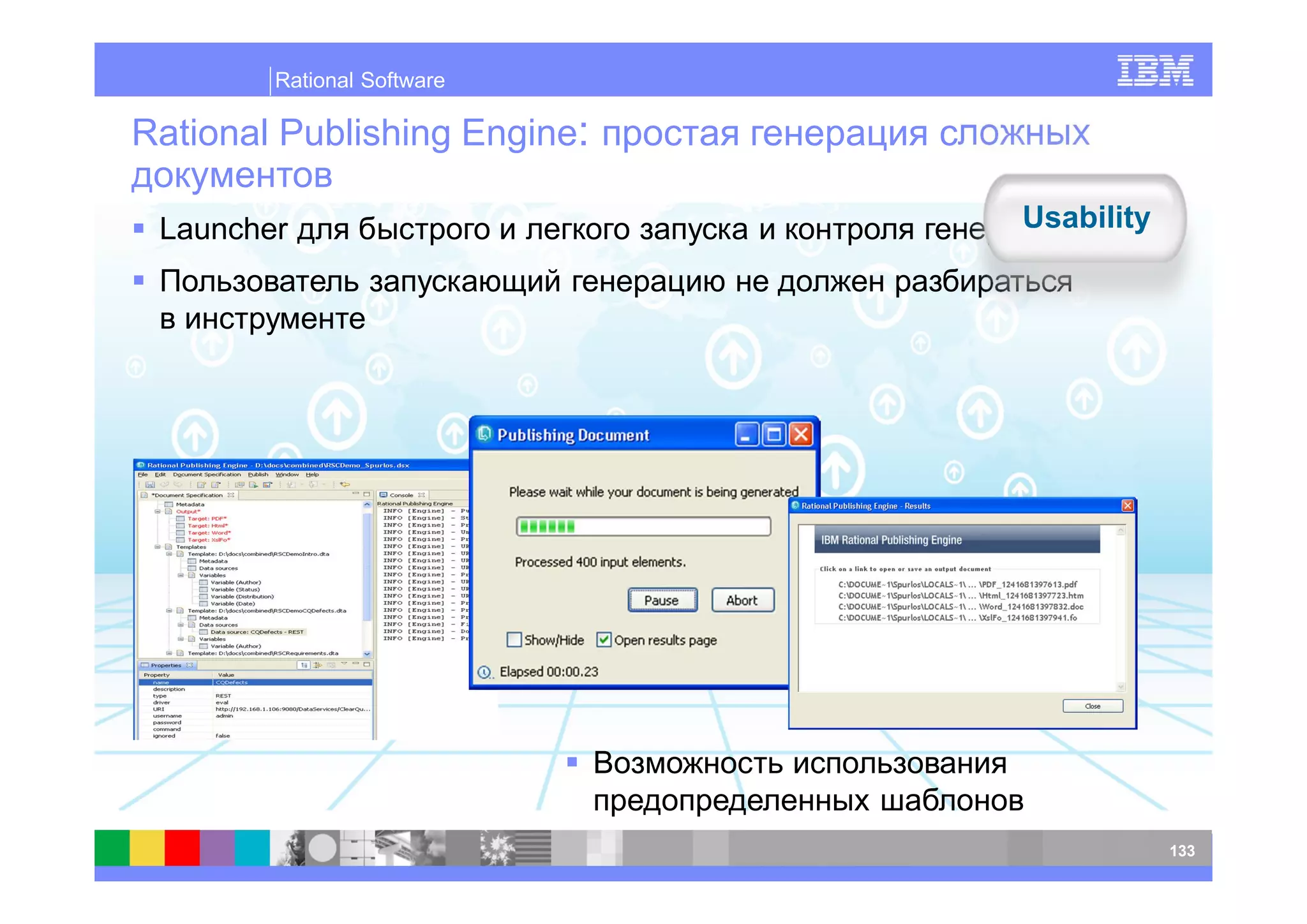The image size is (1307, 924).
Task: Open the Edit menu
Action: (x=160, y=475)
